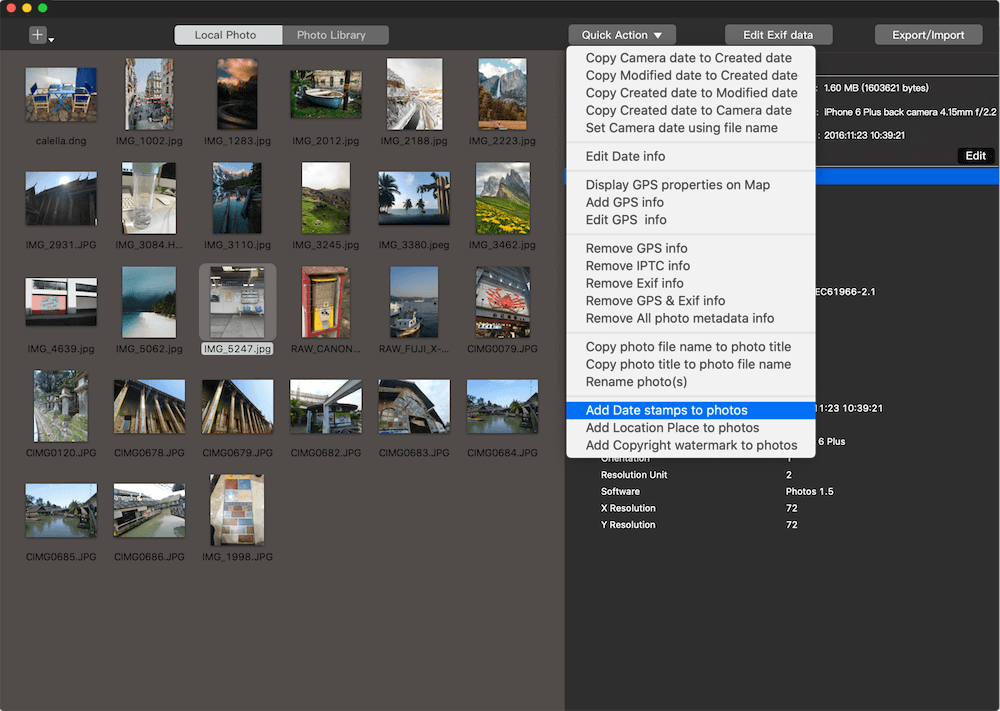This screenshot has height=711, width=1000.
Task: Select the RAW_FUJI_X harbor photo
Action: 414,302
